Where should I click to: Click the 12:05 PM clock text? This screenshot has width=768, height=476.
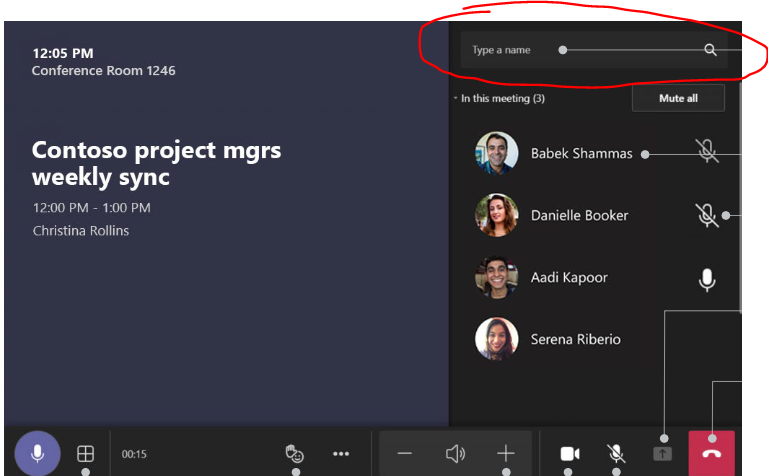[63, 53]
